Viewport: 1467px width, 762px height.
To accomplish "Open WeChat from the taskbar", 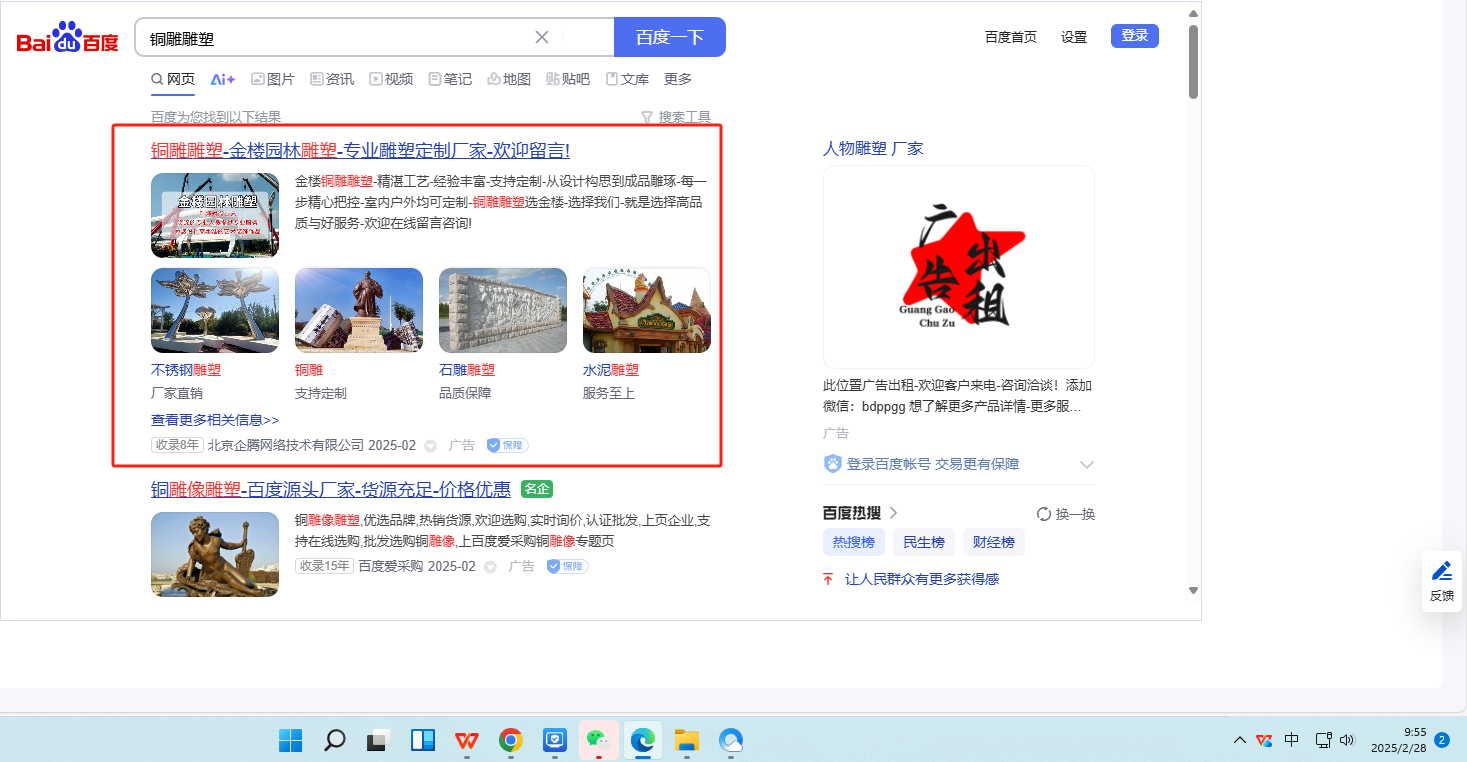I will tap(598, 740).
